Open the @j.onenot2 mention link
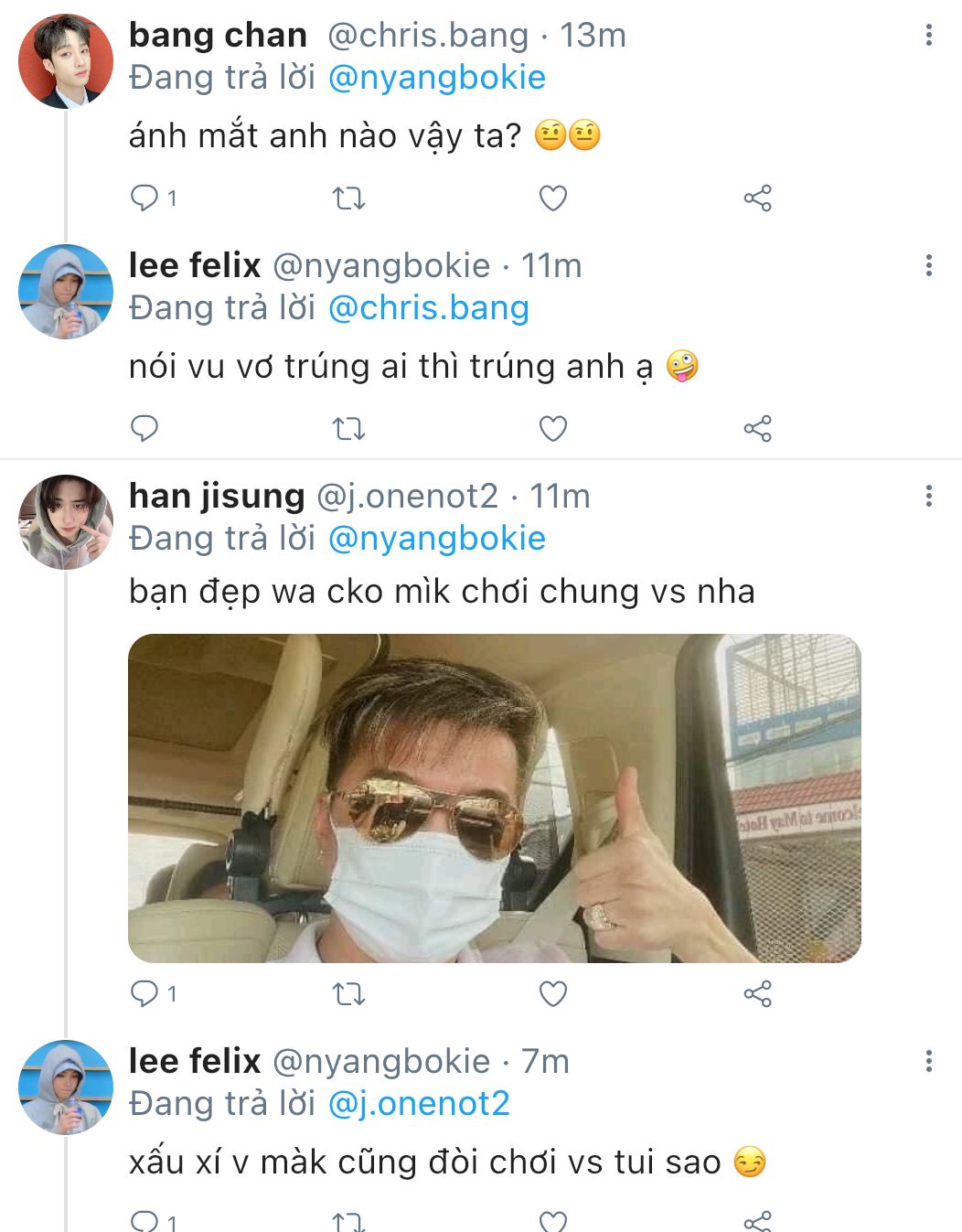Viewport: 962px width, 1232px height. point(419,1104)
